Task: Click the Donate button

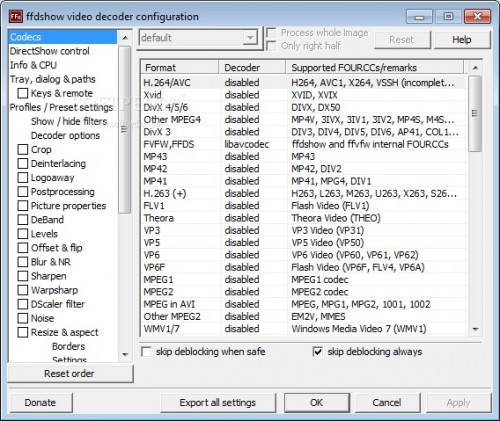Action: (x=40, y=403)
